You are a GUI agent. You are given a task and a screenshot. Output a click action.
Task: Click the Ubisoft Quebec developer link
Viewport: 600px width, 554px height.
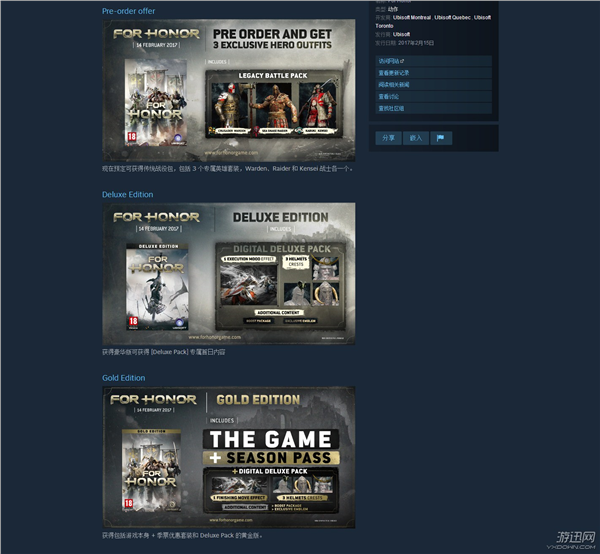click(x=452, y=17)
